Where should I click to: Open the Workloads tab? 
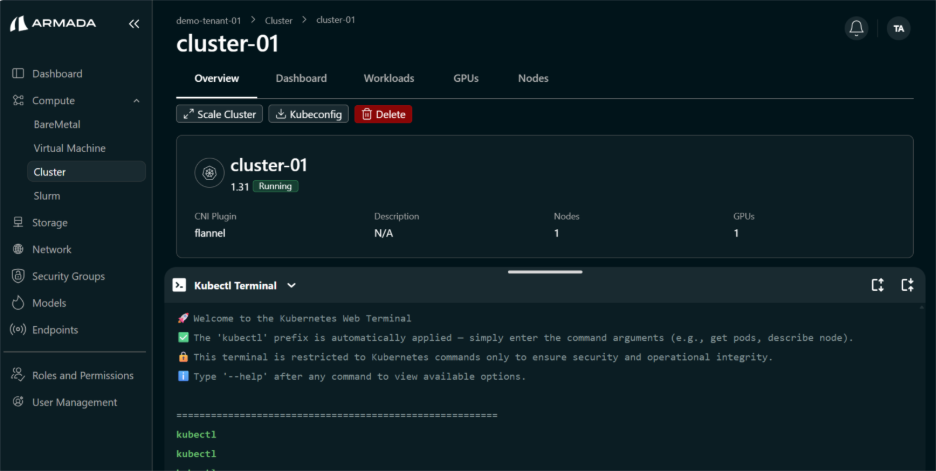[389, 78]
